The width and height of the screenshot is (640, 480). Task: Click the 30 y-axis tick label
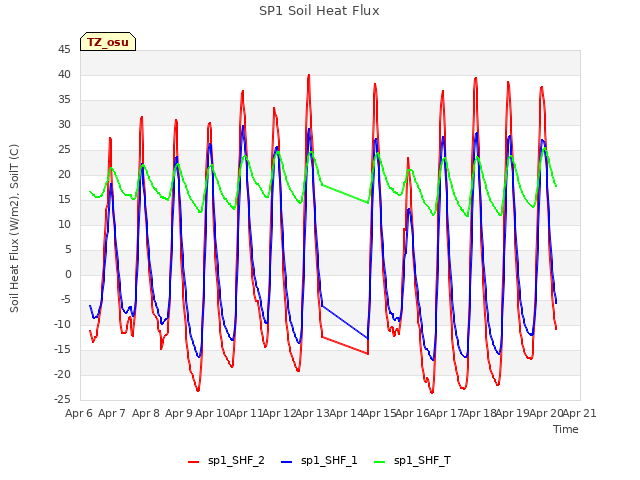(x=64, y=124)
